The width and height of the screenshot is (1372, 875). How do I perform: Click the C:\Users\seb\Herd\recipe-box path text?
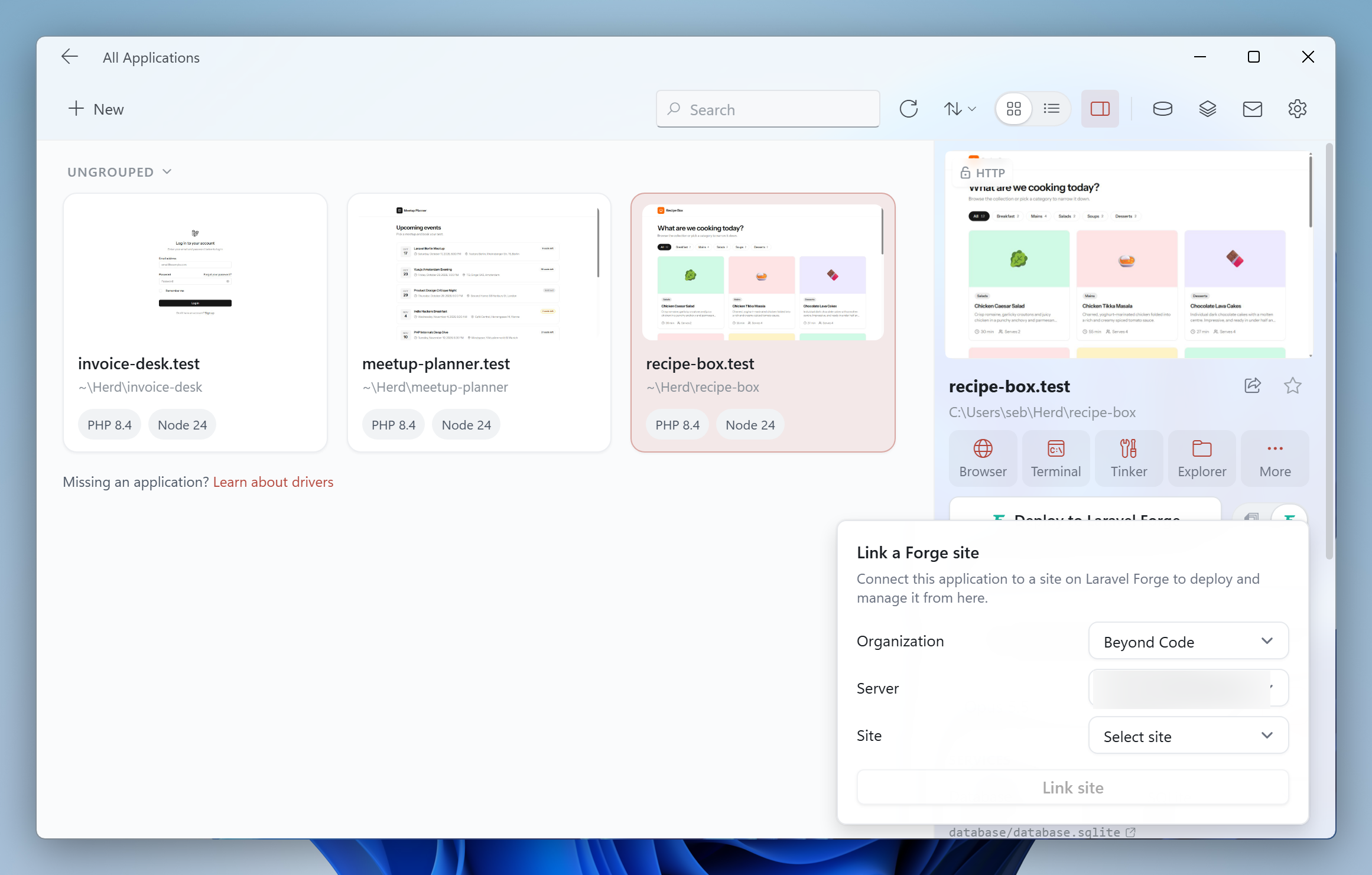click(1042, 412)
